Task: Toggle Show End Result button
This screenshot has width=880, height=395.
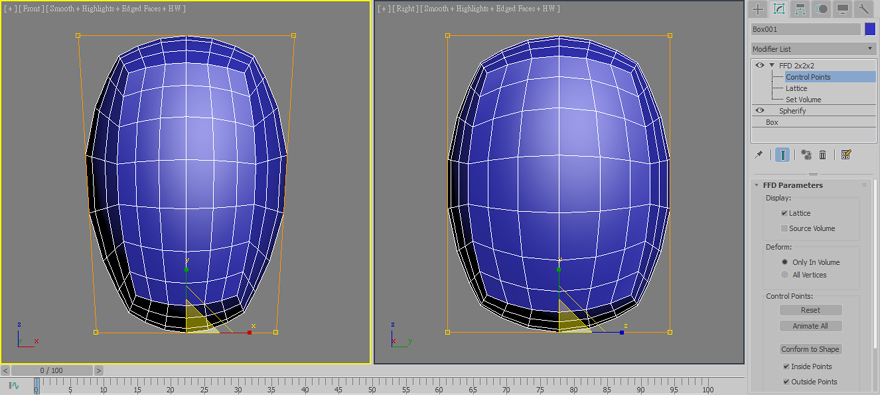Action: click(x=782, y=155)
